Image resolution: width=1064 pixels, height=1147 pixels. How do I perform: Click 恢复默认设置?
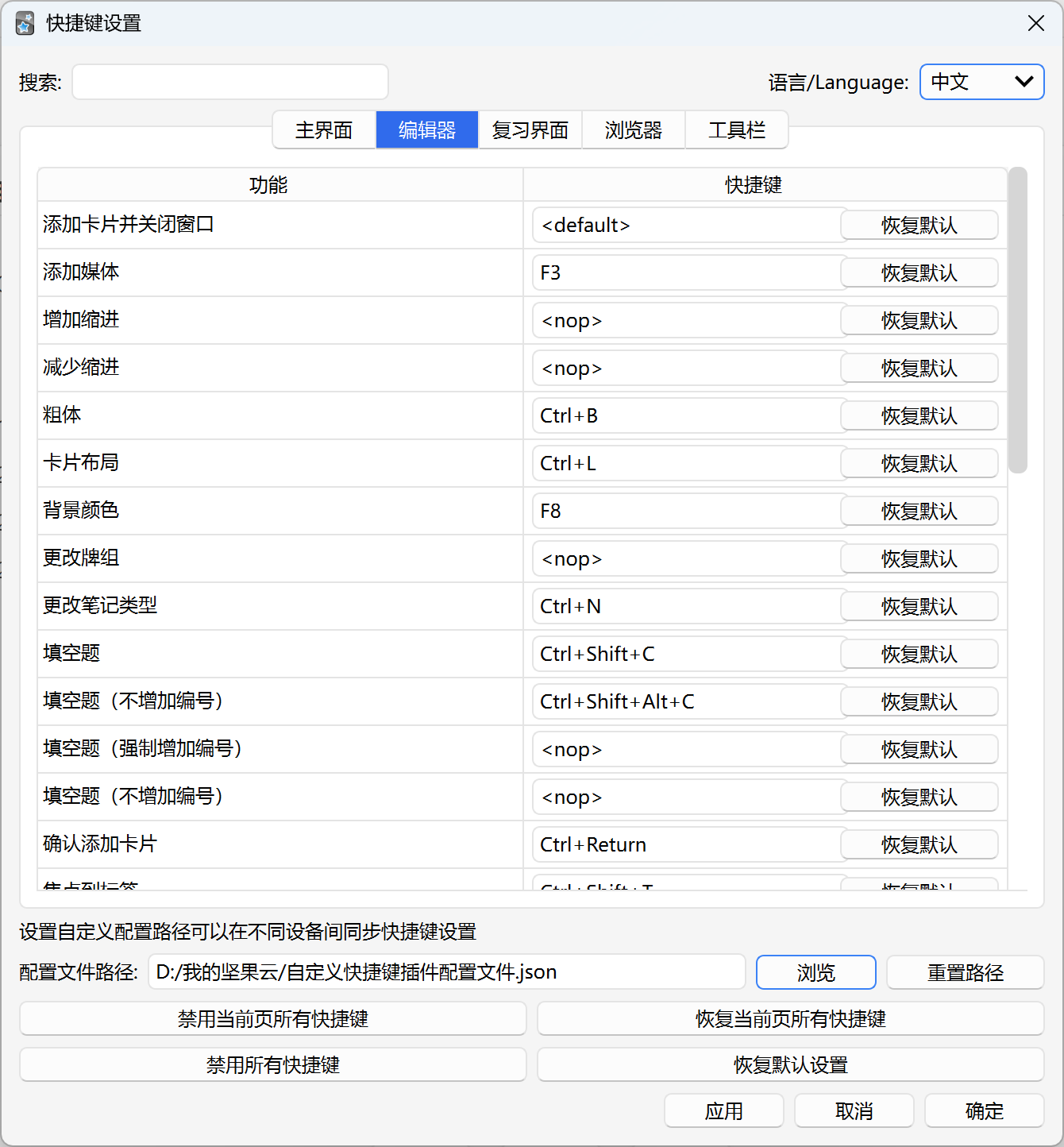pyautogui.click(x=792, y=1064)
